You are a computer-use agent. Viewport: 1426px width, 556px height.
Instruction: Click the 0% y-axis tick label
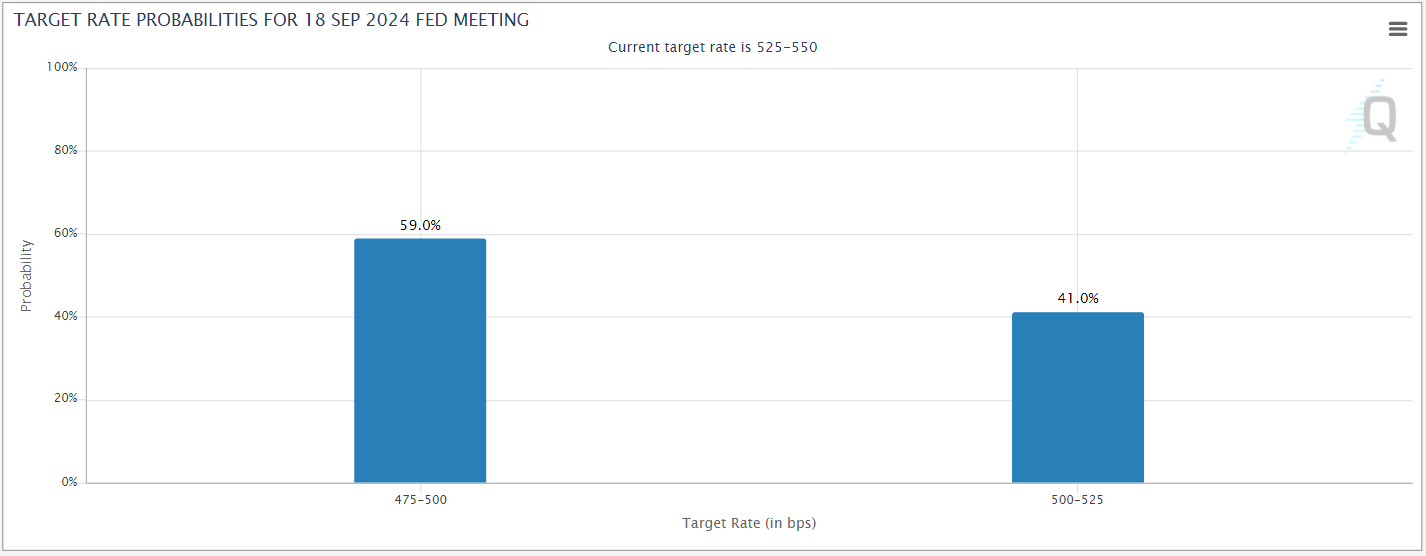pos(69,482)
